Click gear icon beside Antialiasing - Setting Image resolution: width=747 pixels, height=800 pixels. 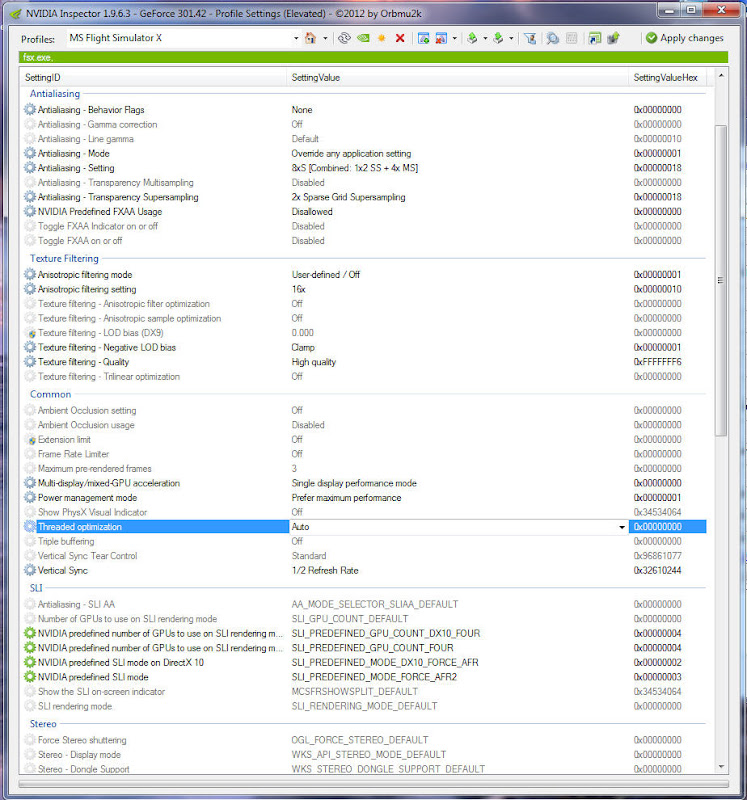point(30,167)
